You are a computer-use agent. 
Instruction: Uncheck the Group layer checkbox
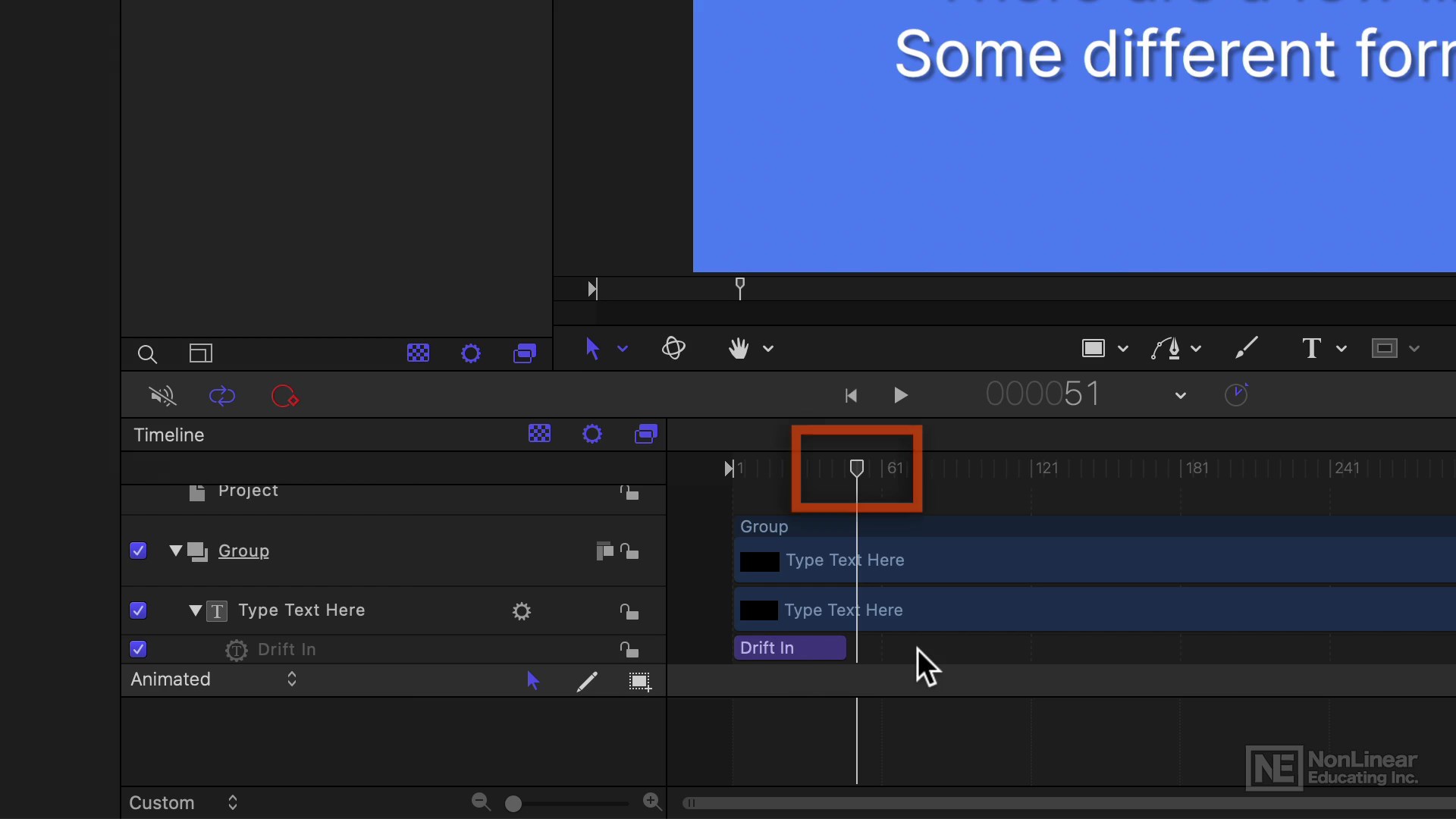tap(138, 551)
